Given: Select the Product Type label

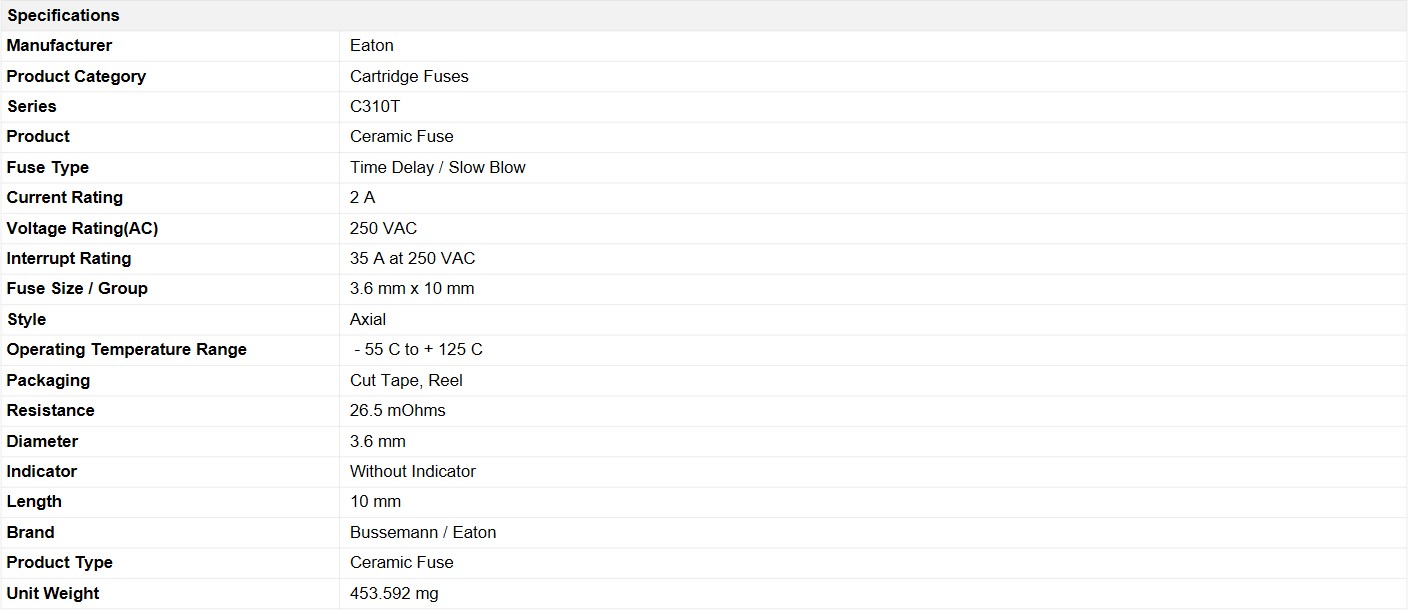Looking at the screenshot, I should (x=60, y=562).
